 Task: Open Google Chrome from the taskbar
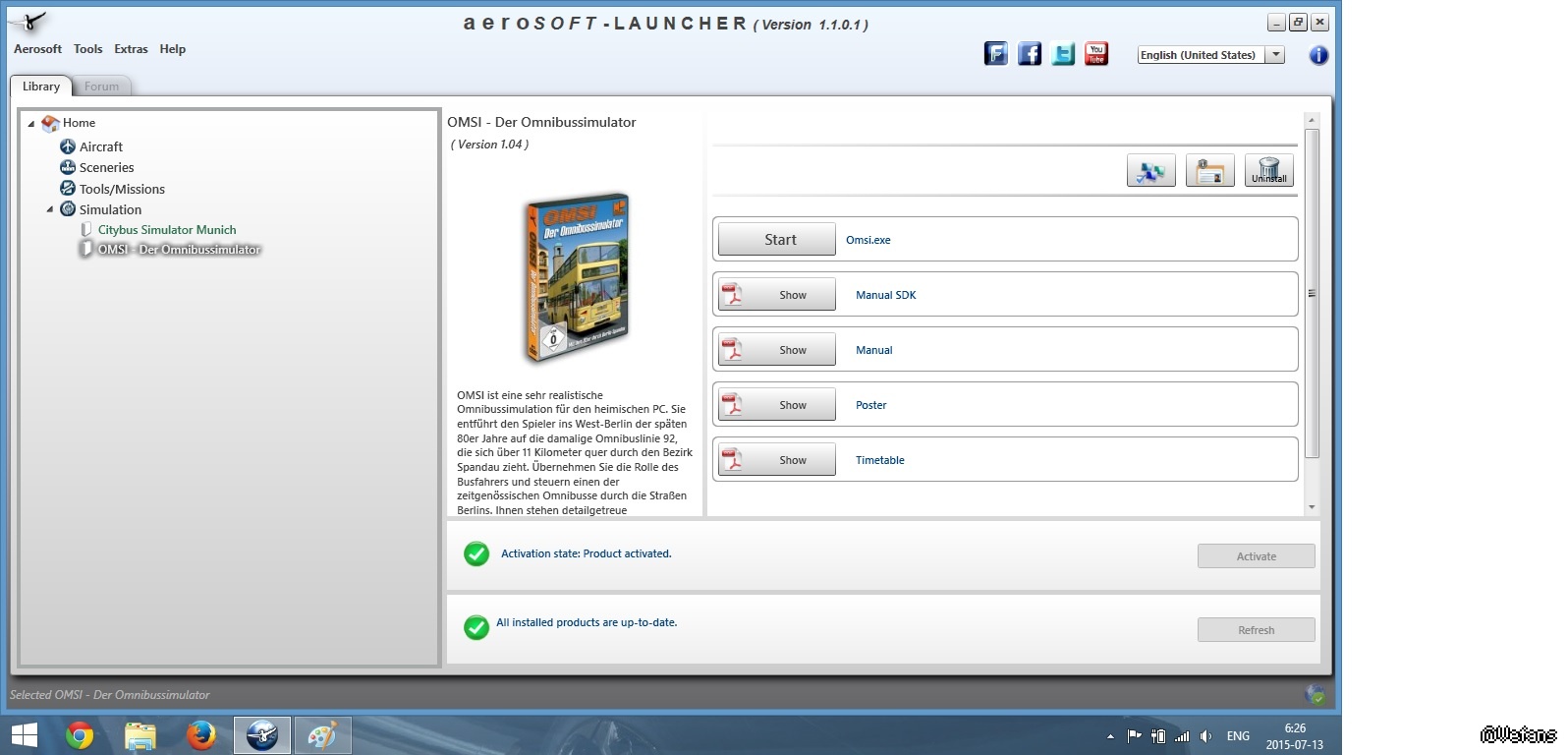tap(80, 735)
